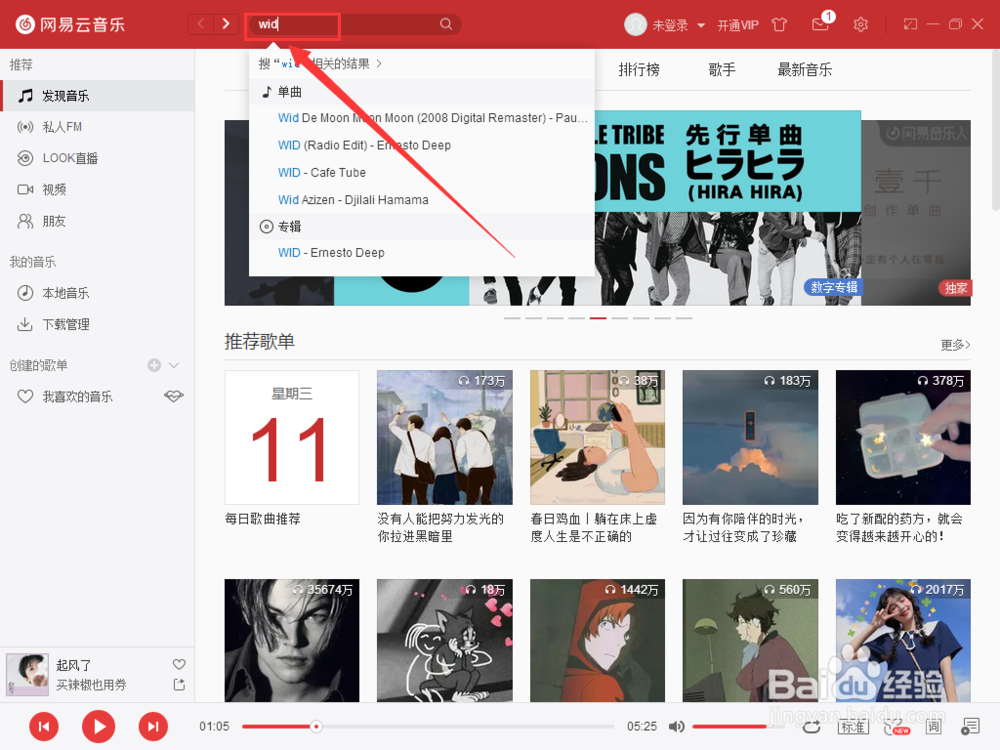This screenshot has width=1000, height=750.
Task: Skip to next track
Action: (x=153, y=726)
